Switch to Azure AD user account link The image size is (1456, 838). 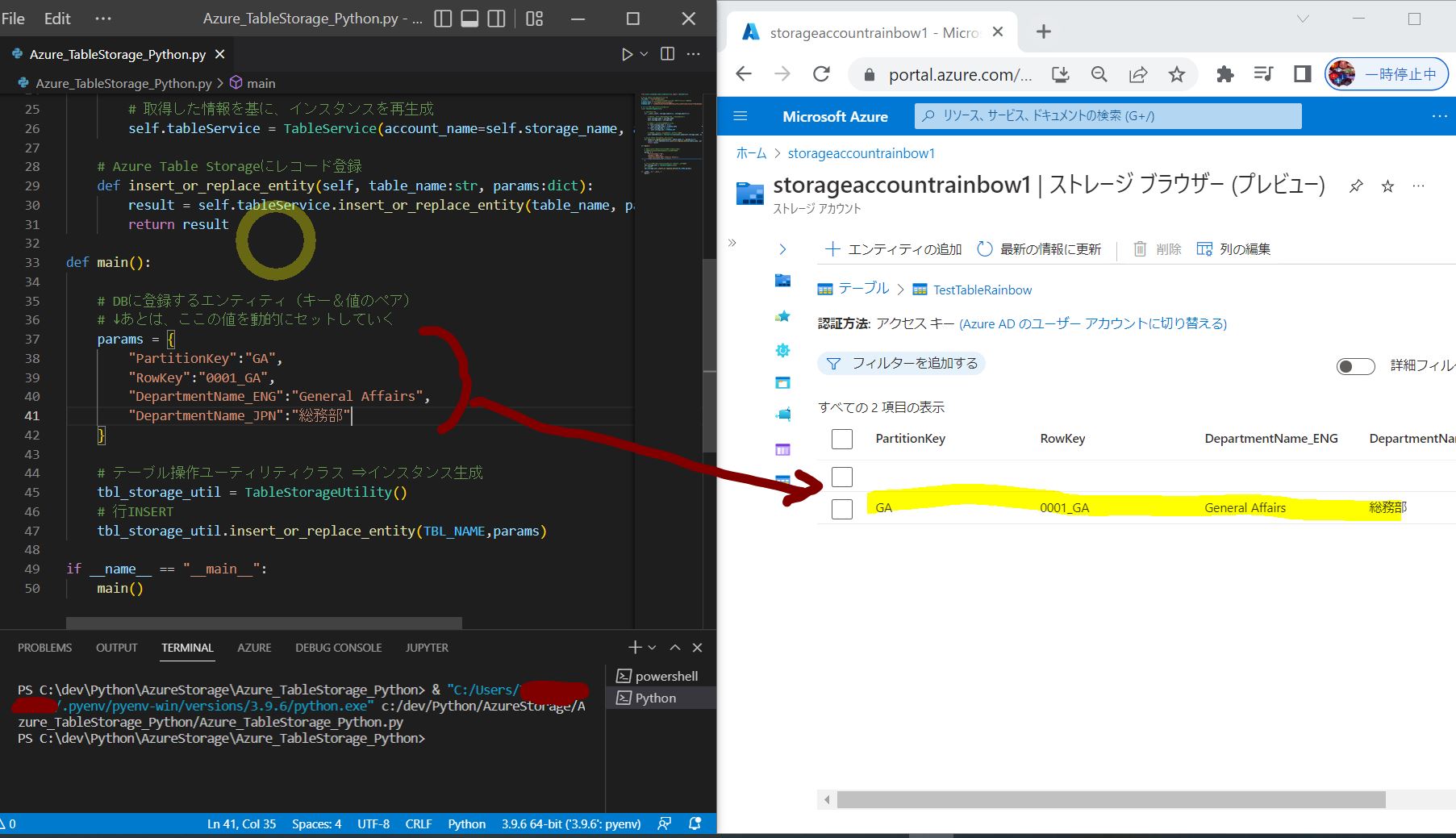coord(1093,323)
